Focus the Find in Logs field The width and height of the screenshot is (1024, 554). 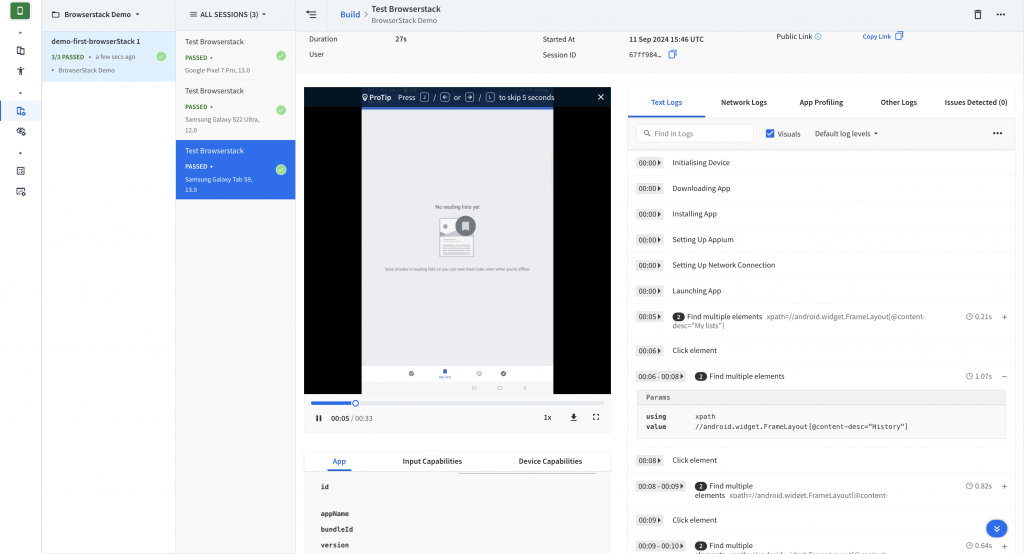tap(695, 133)
